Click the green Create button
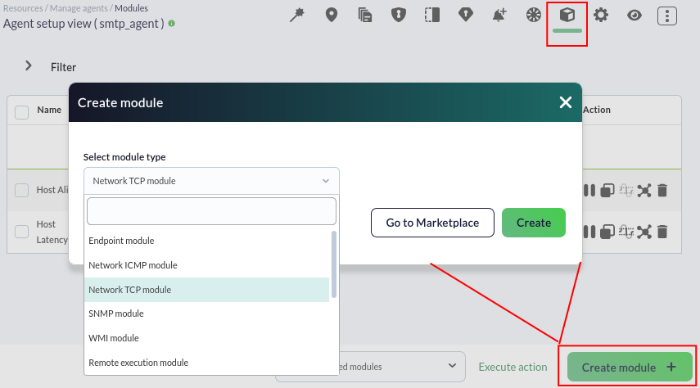This screenshot has height=388, width=700. coord(533,223)
